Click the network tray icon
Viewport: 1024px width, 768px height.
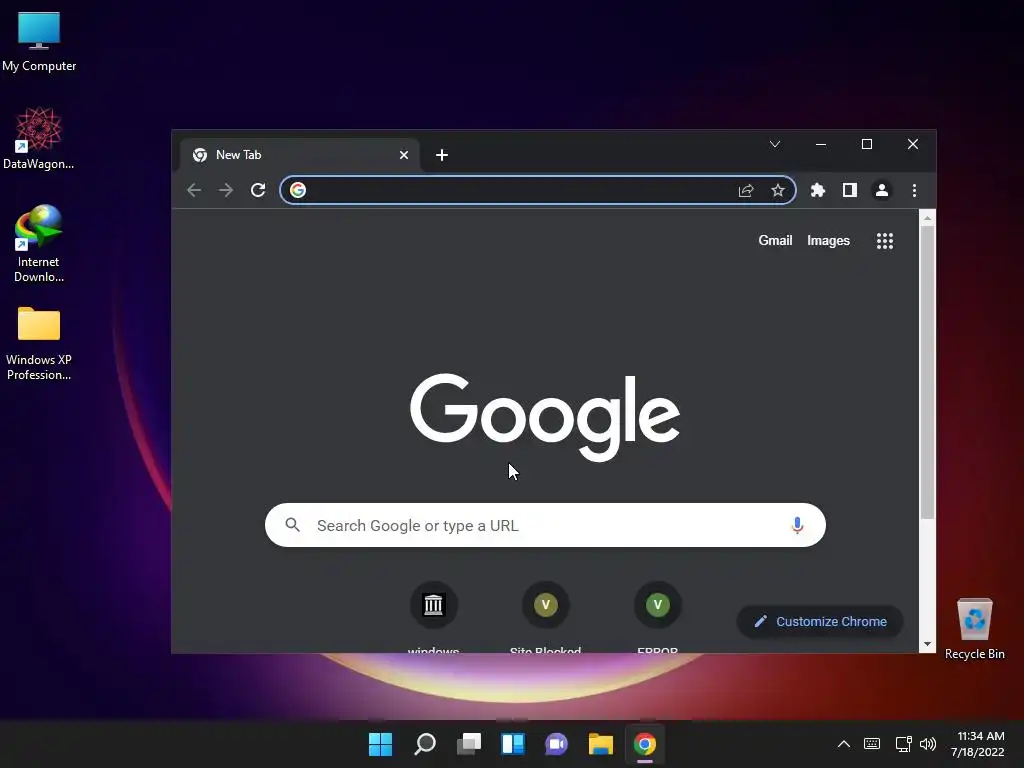click(x=903, y=744)
